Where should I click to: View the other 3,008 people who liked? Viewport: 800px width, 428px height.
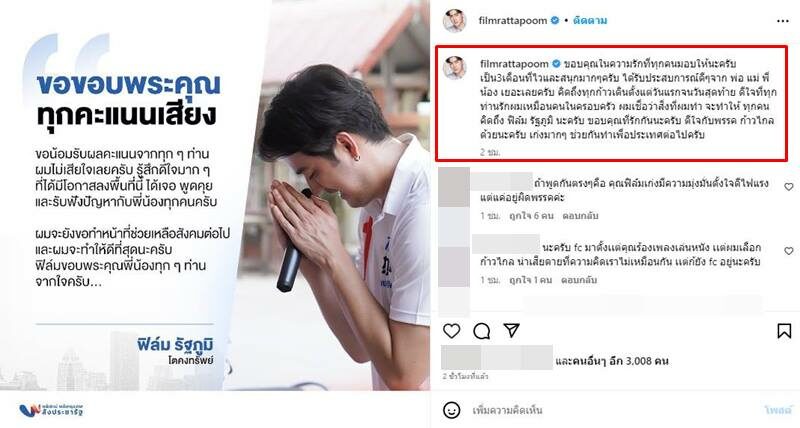click(x=612, y=361)
